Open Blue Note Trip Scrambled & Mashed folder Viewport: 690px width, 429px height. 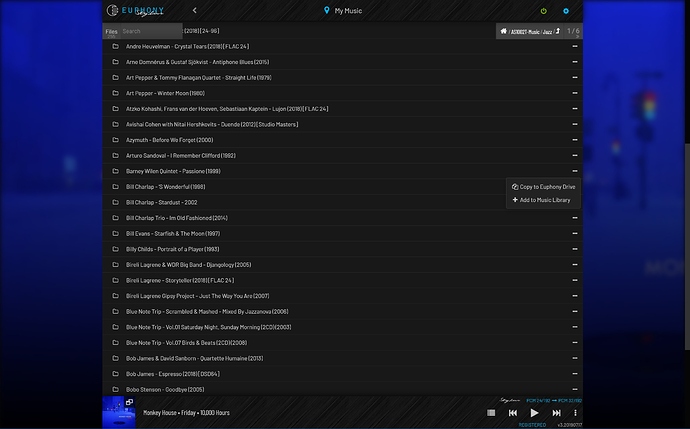coord(207,312)
